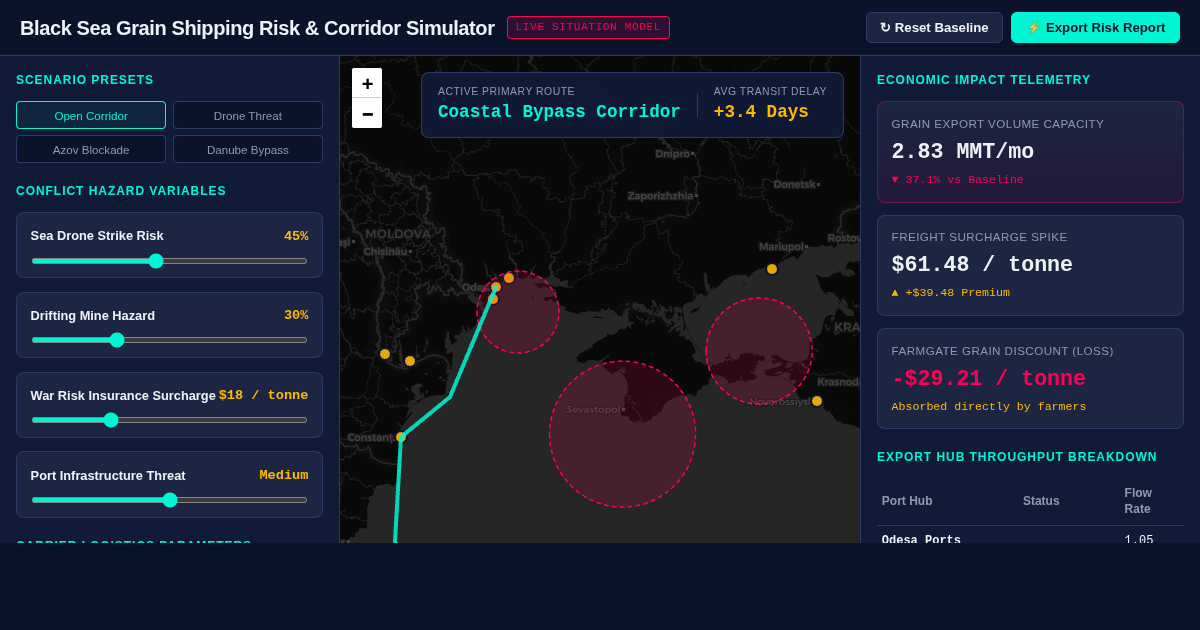Click the Absorbed directly by farmers note
The image size is (1200, 630).
[989, 407]
